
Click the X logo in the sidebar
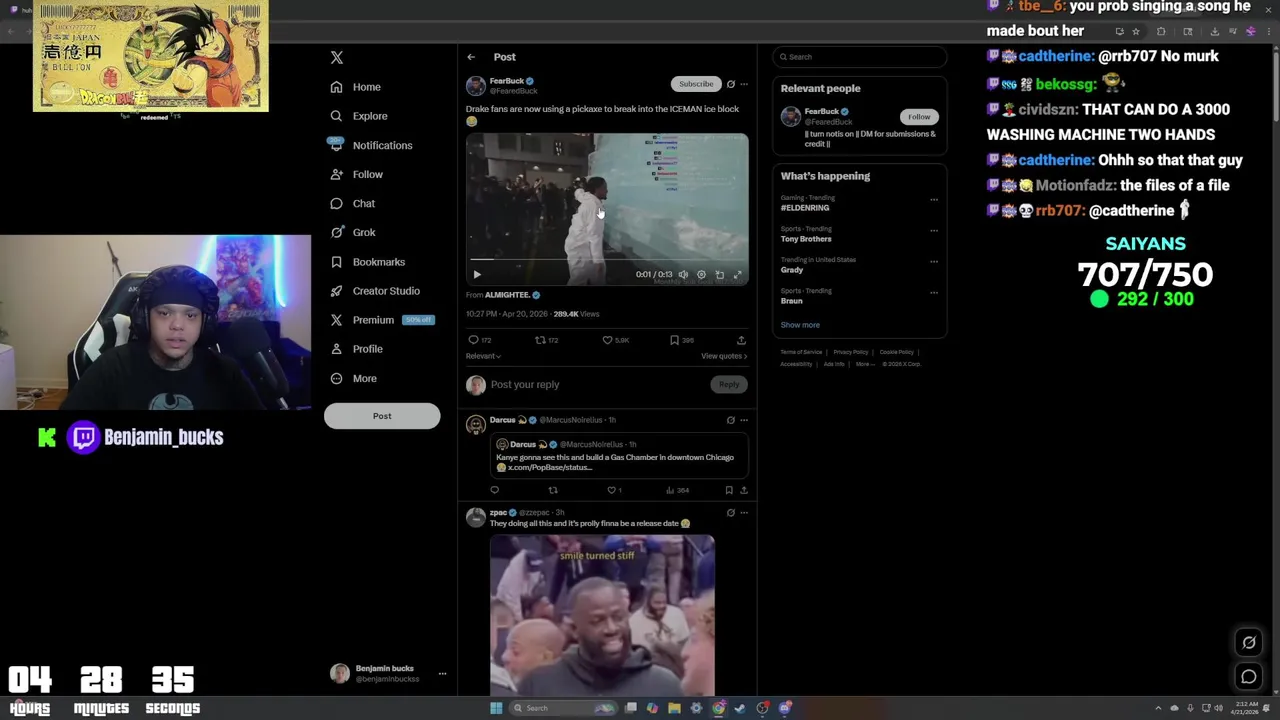click(337, 58)
